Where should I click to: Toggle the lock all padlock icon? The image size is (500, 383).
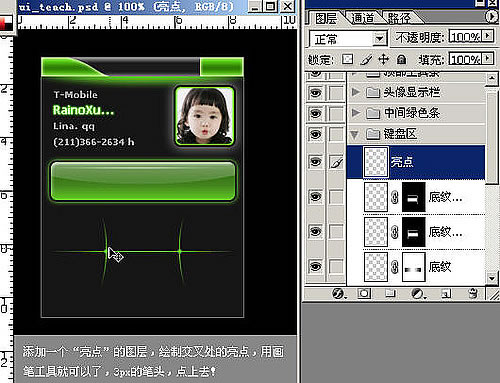point(401,60)
